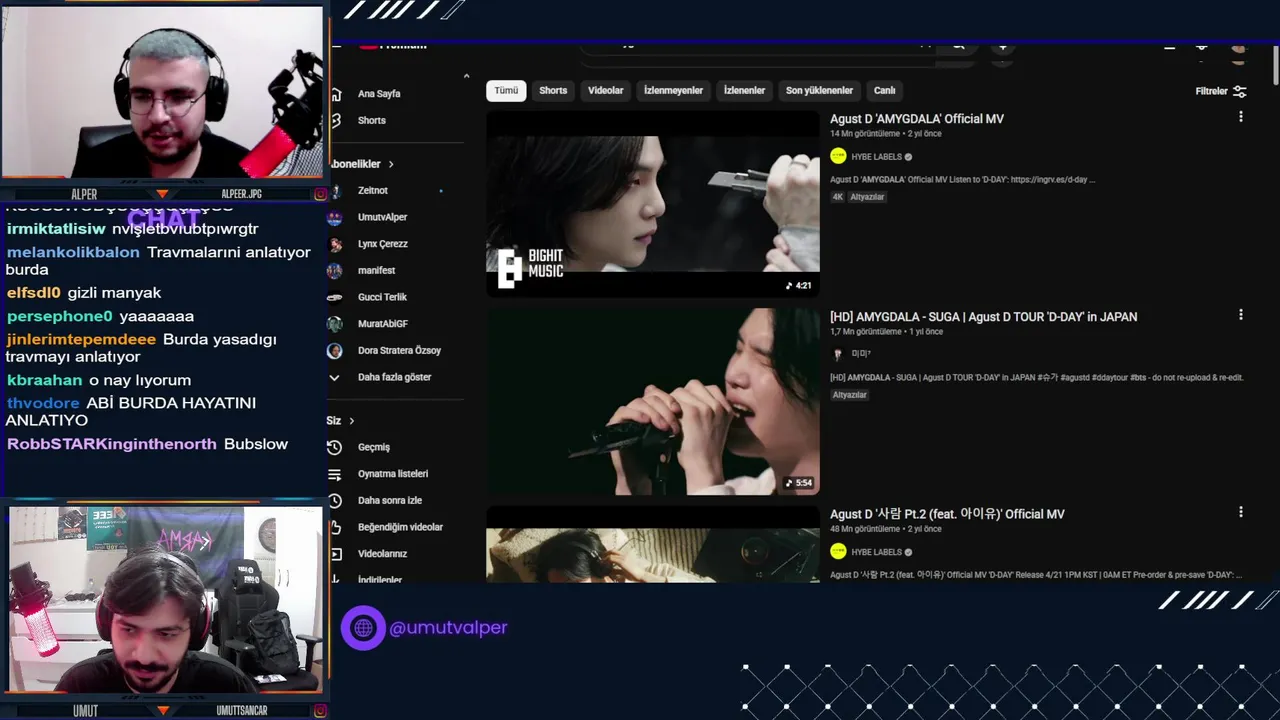Play the 사람 Pt.2 video thumbnail

(x=653, y=544)
